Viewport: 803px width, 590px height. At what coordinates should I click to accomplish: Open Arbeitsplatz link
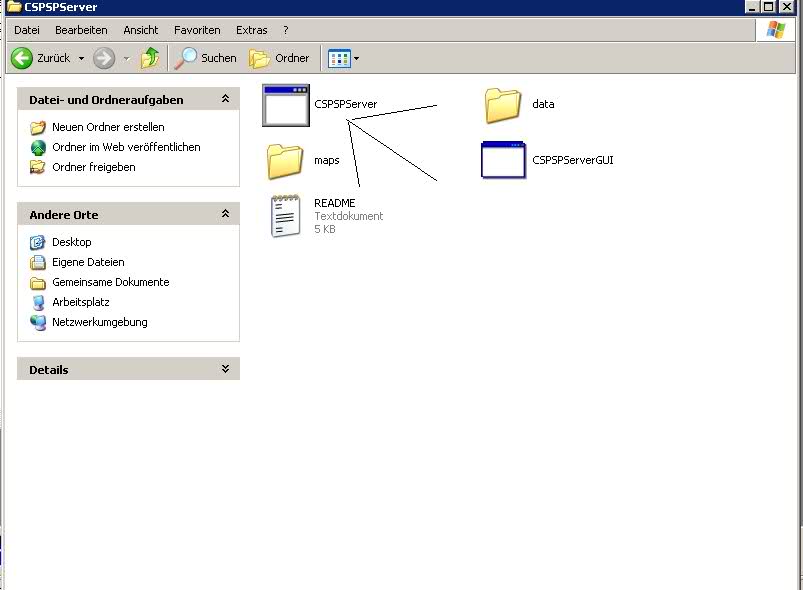[81, 302]
